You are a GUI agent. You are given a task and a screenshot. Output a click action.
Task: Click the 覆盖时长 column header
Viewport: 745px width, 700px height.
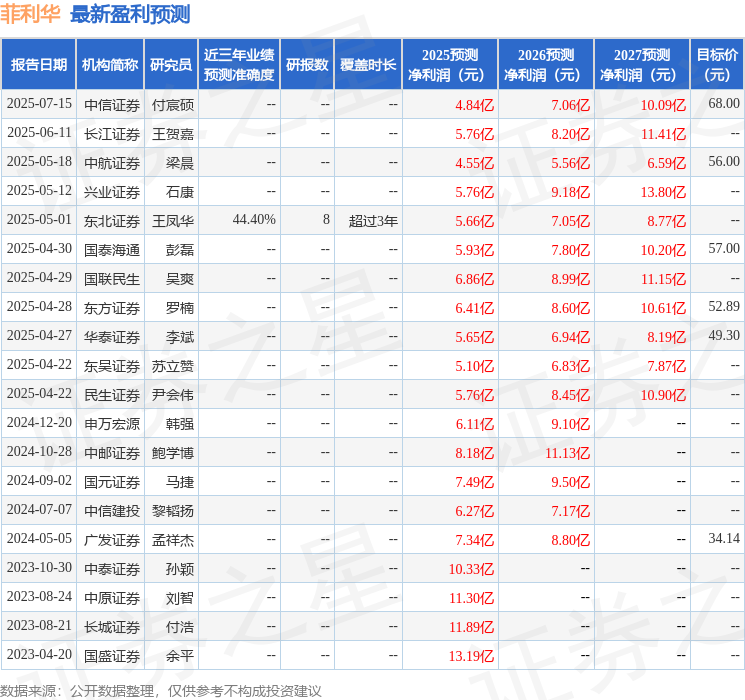click(368, 65)
